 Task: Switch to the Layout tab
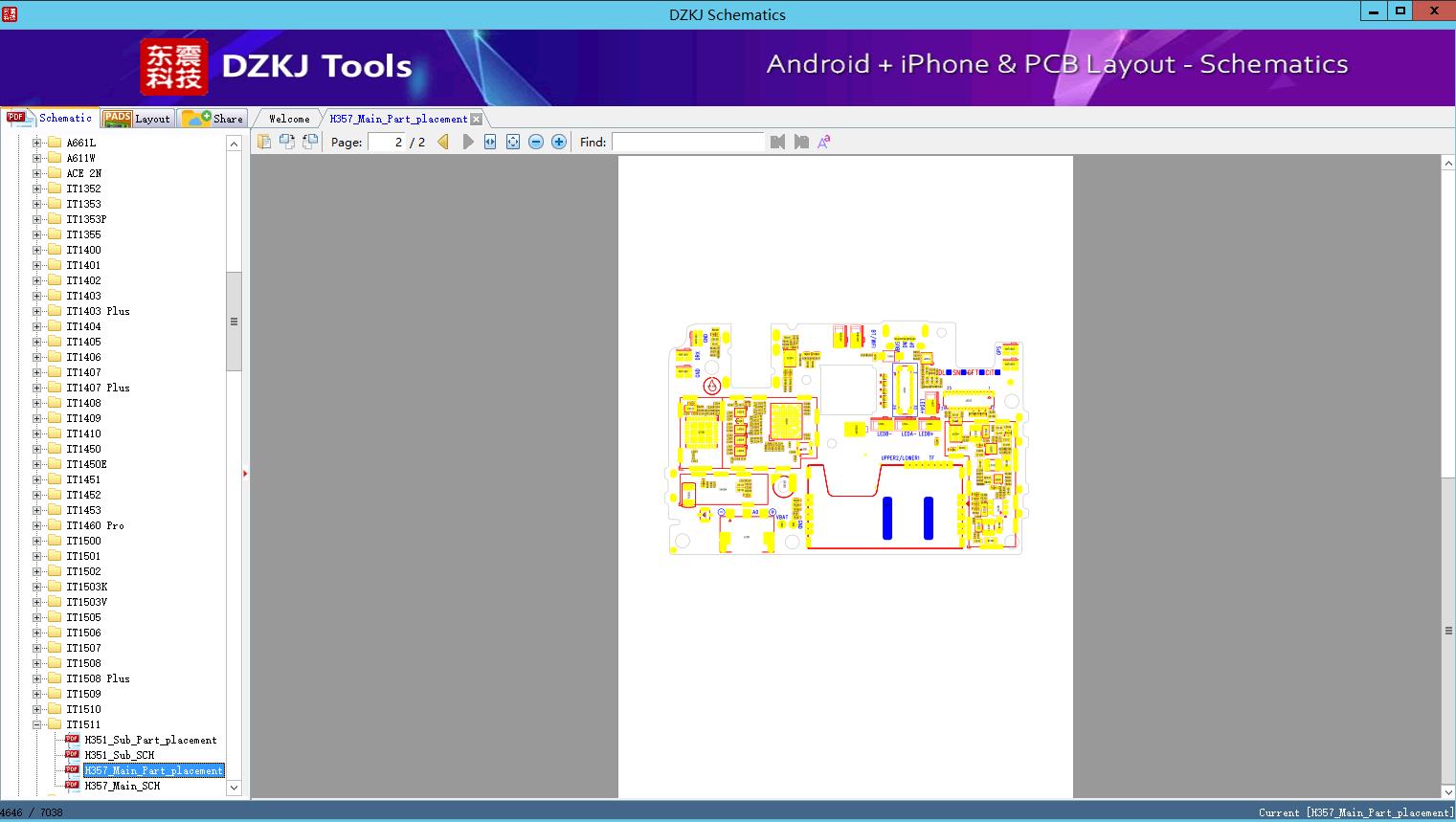[137, 119]
